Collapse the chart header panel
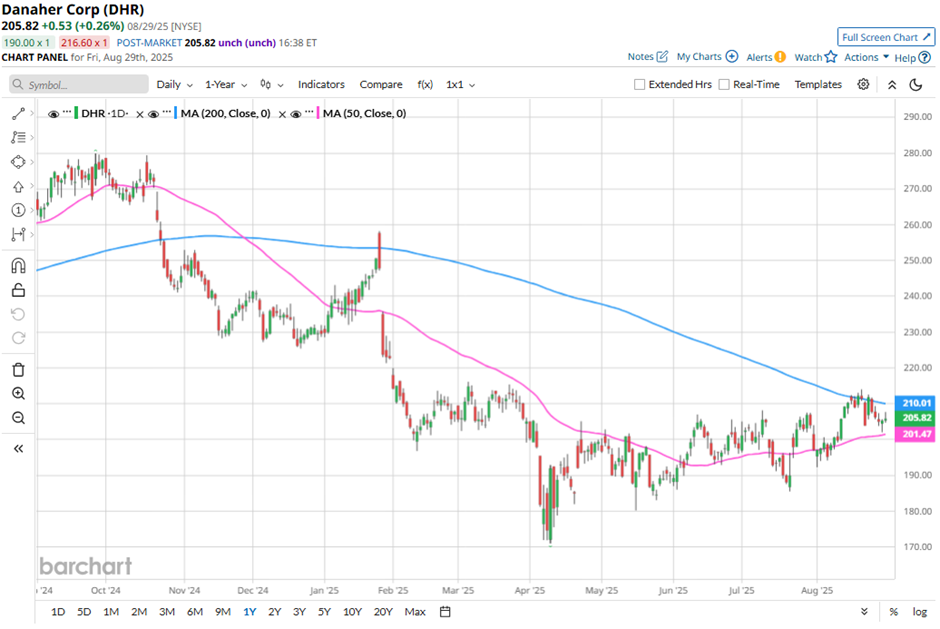This screenshot has height=629, width=940. 892,85
